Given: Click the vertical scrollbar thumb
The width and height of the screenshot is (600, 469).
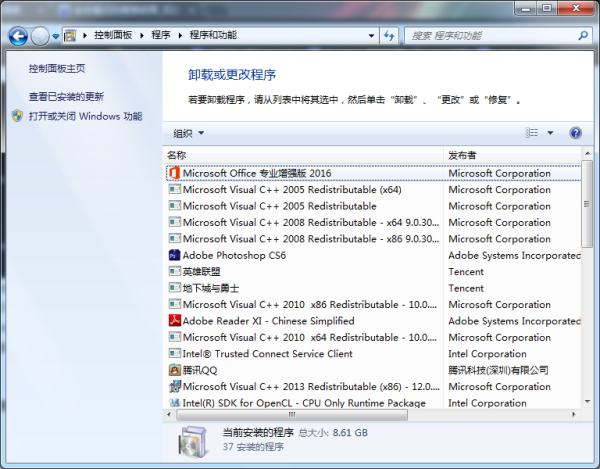Looking at the screenshot, I should (587, 204).
